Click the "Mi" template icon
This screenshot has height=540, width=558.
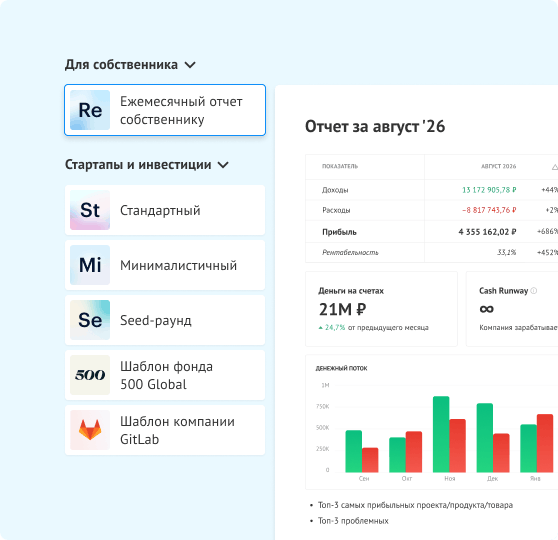pyautogui.click(x=90, y=265)
